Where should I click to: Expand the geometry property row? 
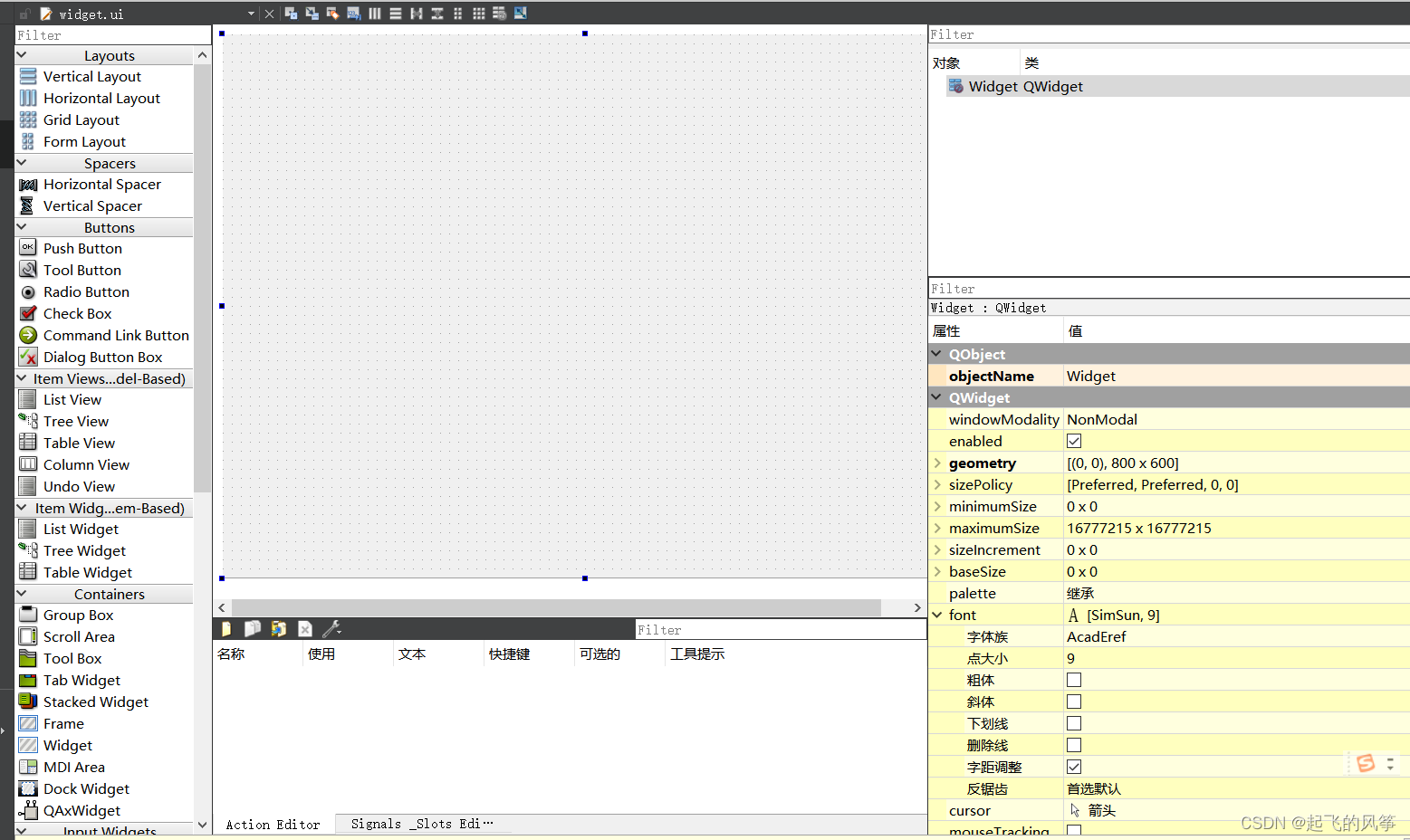tap(937, 463)
